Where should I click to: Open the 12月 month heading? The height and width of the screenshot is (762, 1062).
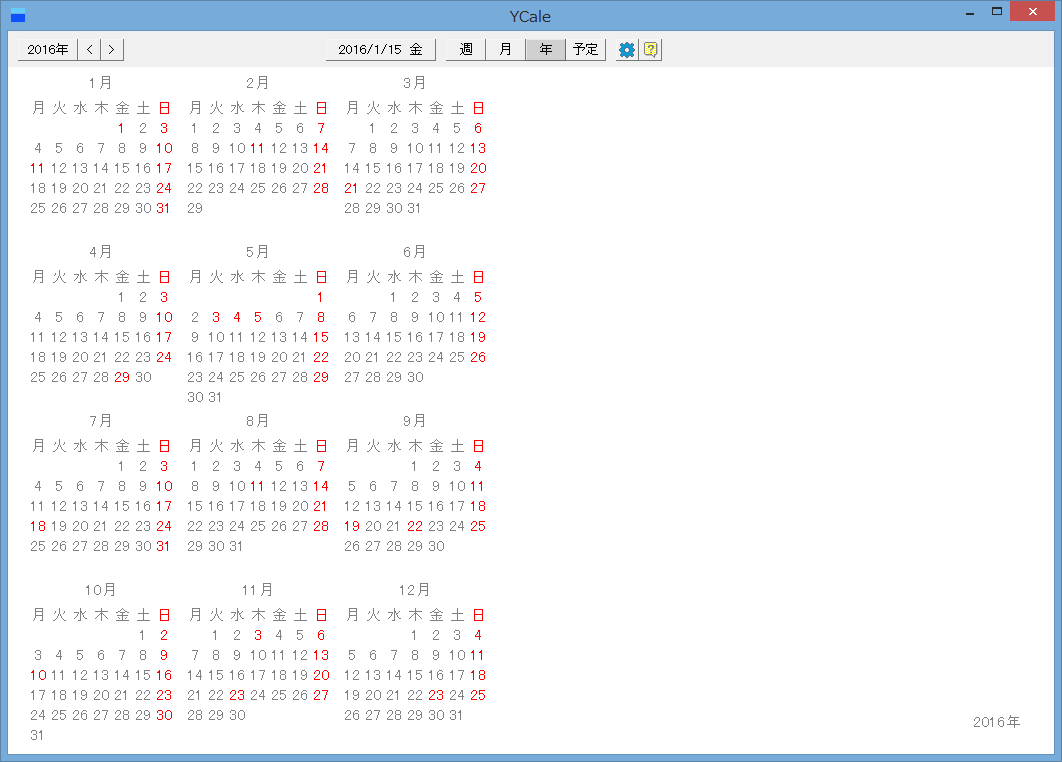pos(415,590)
